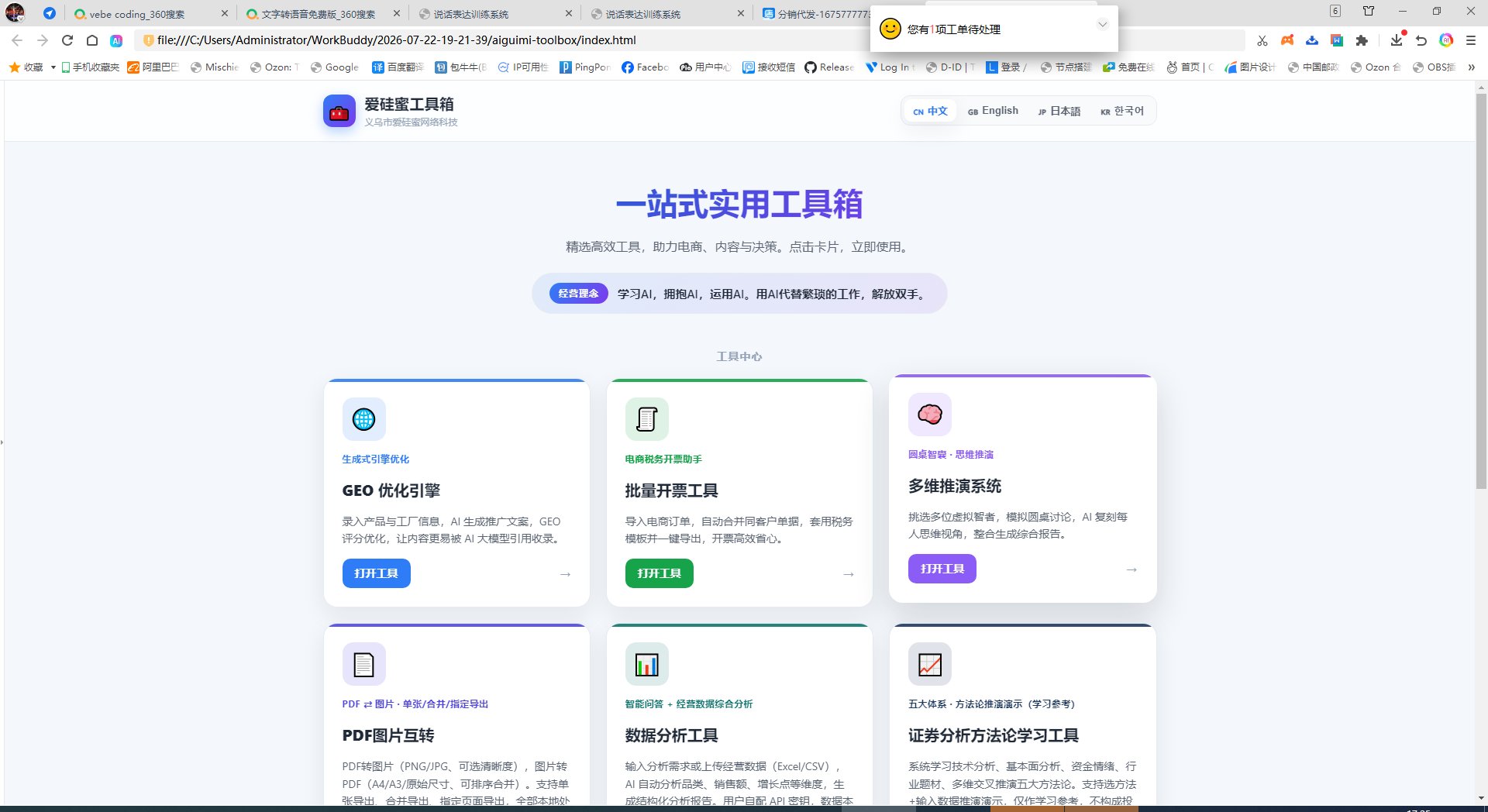This screenshot has width=1488, height=812.
Task: Switch language to 中文
Action: (x=930, y=111)
